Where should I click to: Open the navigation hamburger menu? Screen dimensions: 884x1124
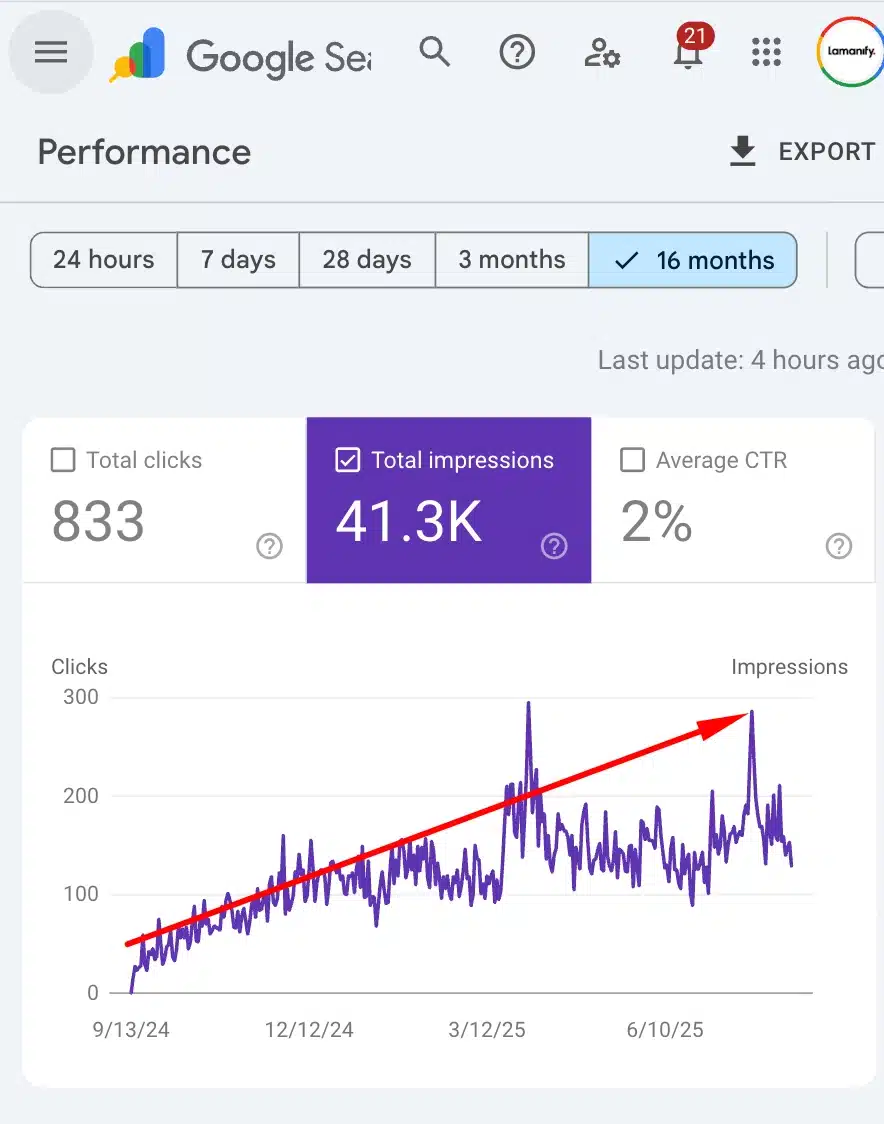[x=50, y=52]
